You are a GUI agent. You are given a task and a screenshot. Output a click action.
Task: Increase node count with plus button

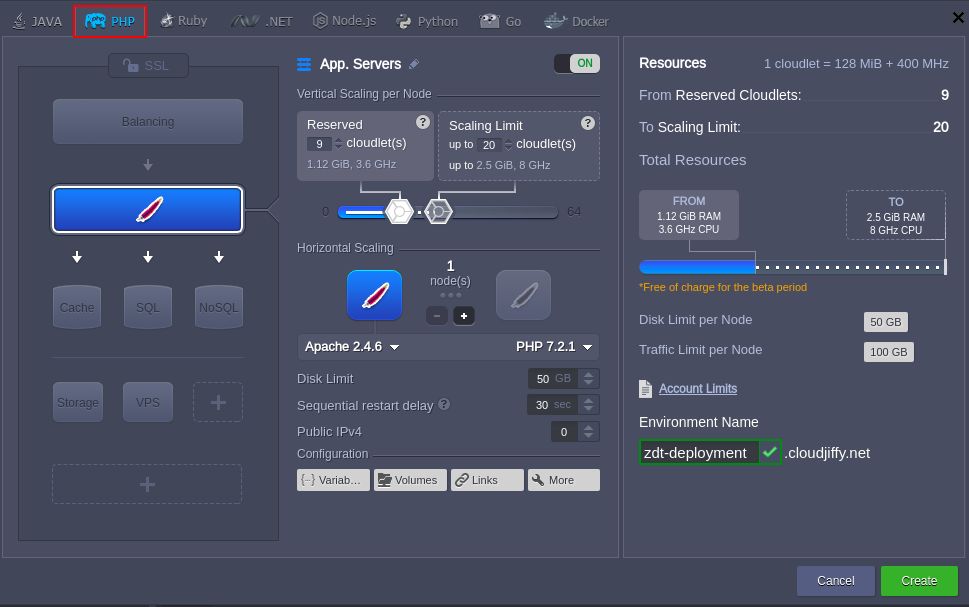click(464, 316)
